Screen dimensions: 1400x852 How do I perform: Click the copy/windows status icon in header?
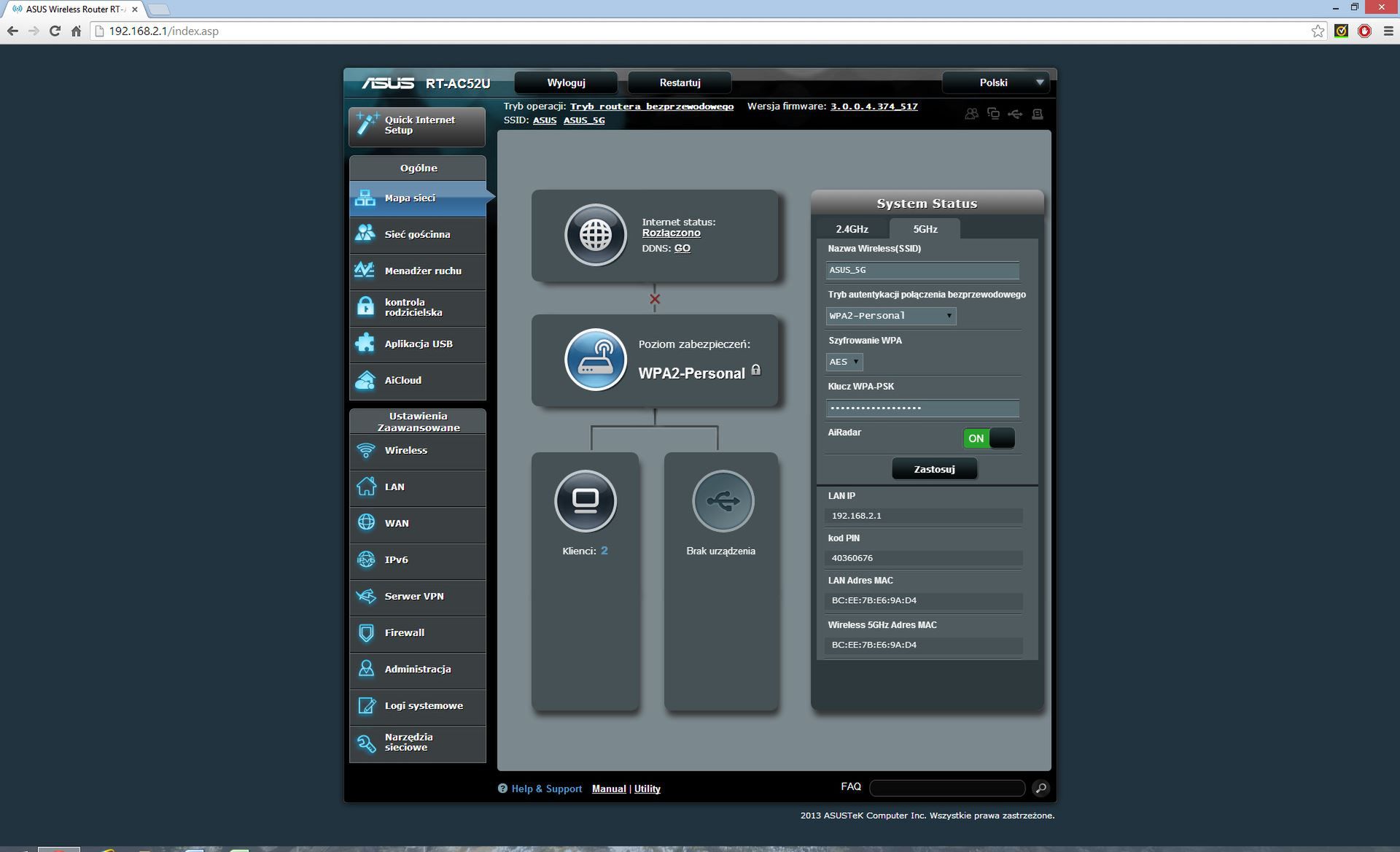tap(993, 114)
